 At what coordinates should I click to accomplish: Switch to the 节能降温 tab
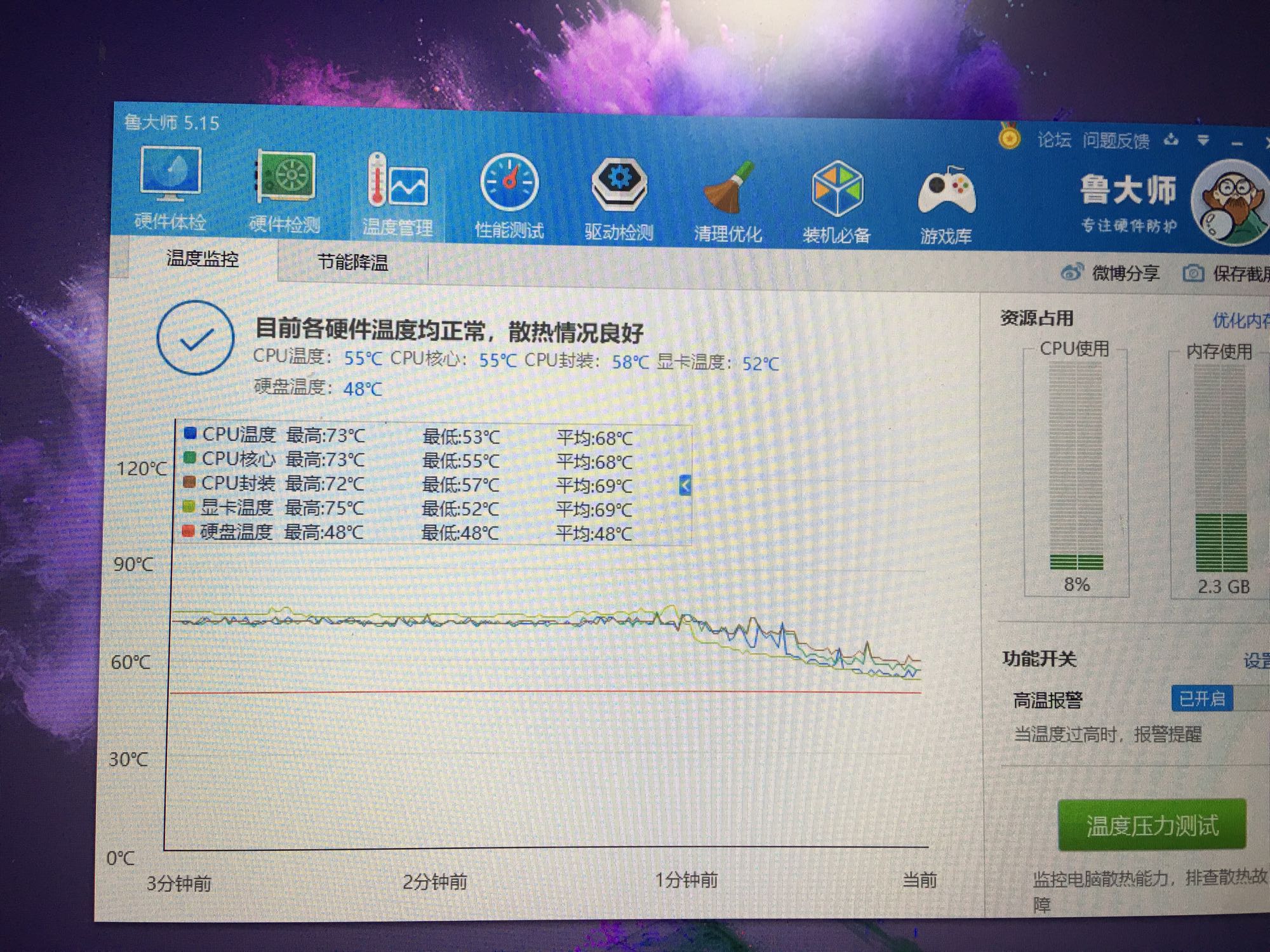tap(353, 262)
